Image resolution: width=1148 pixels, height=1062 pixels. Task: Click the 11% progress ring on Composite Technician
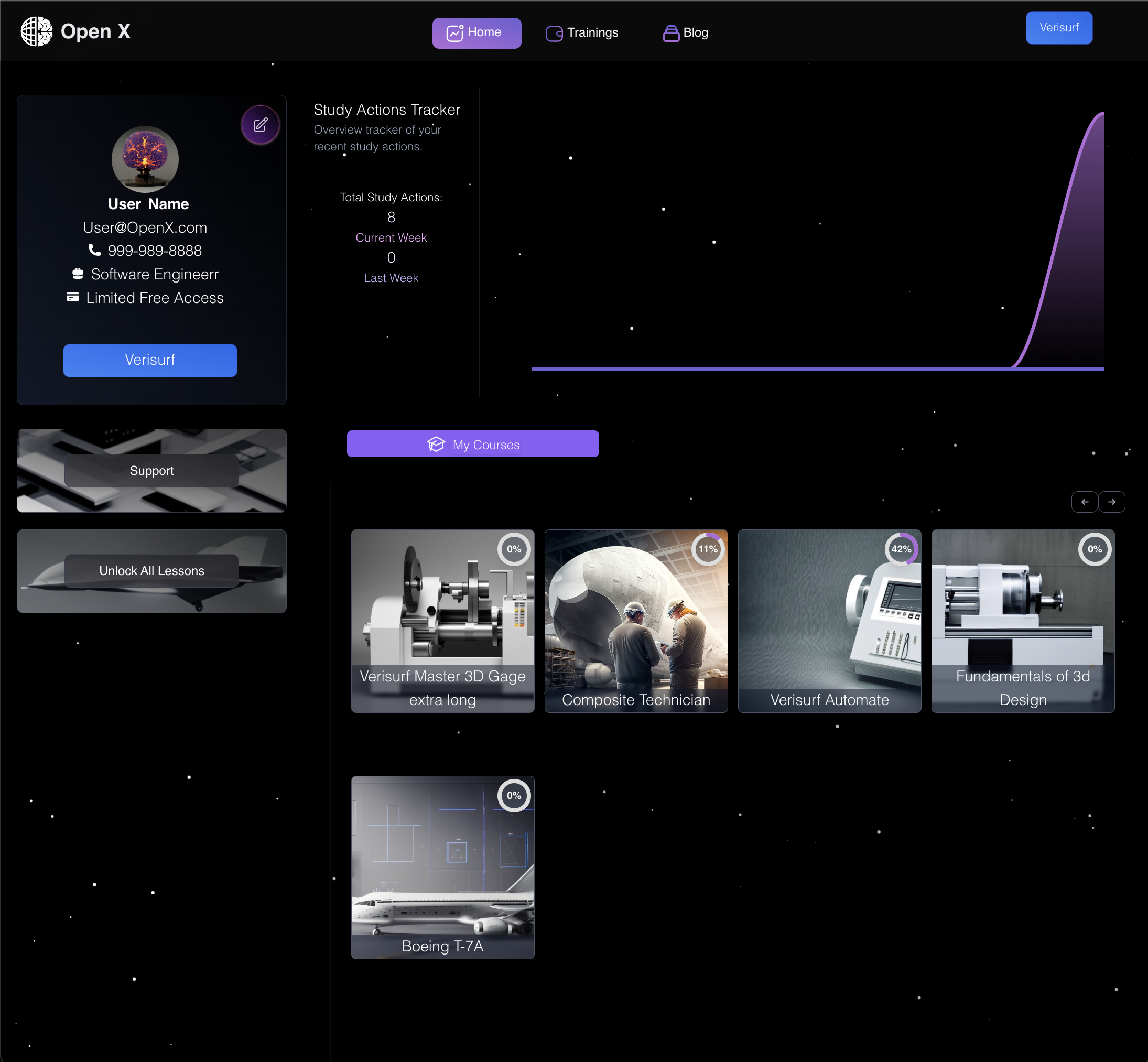pos(707,549)
